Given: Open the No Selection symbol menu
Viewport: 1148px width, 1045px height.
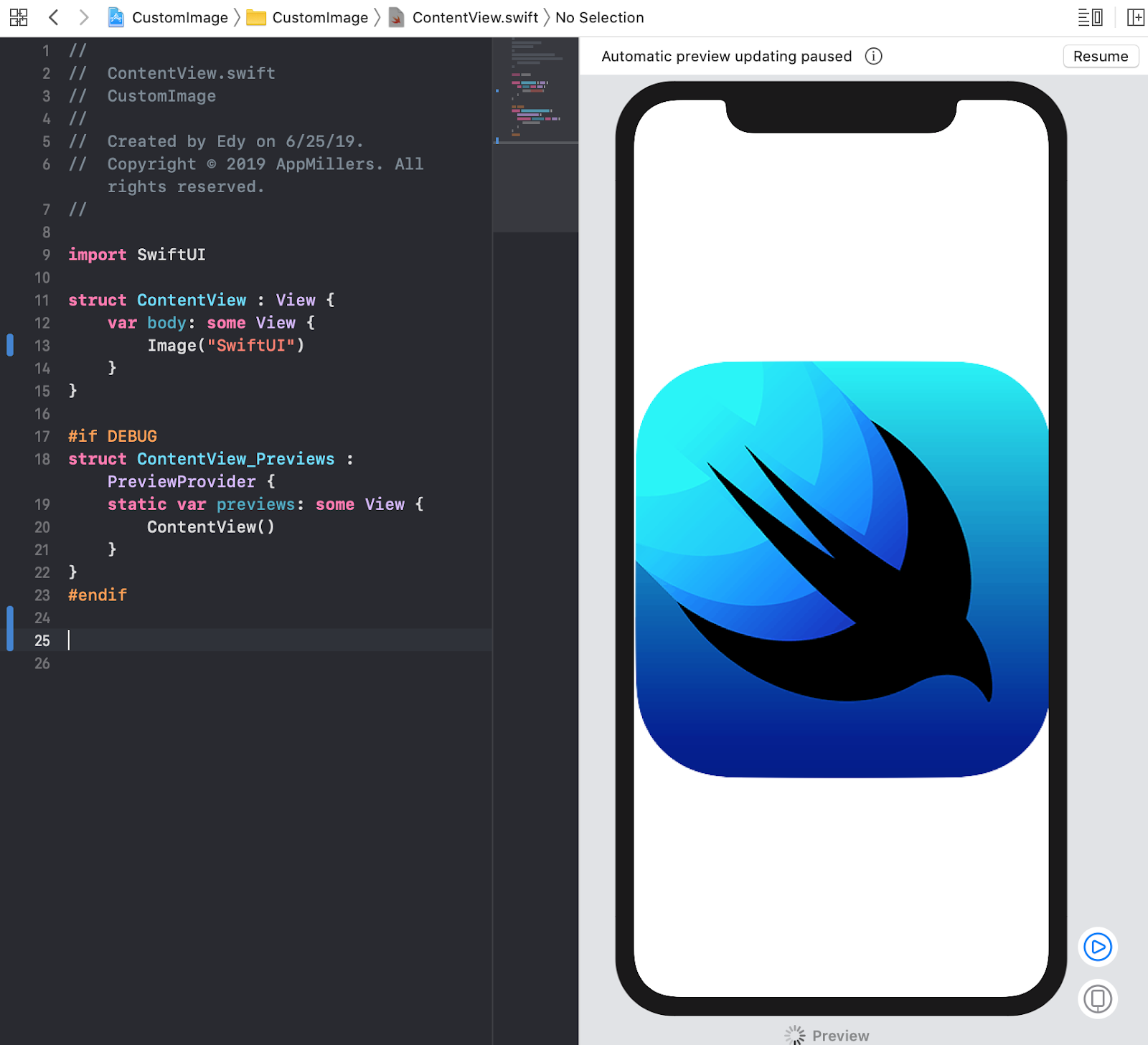Looking at the screenshot, I should click(600, 17).
